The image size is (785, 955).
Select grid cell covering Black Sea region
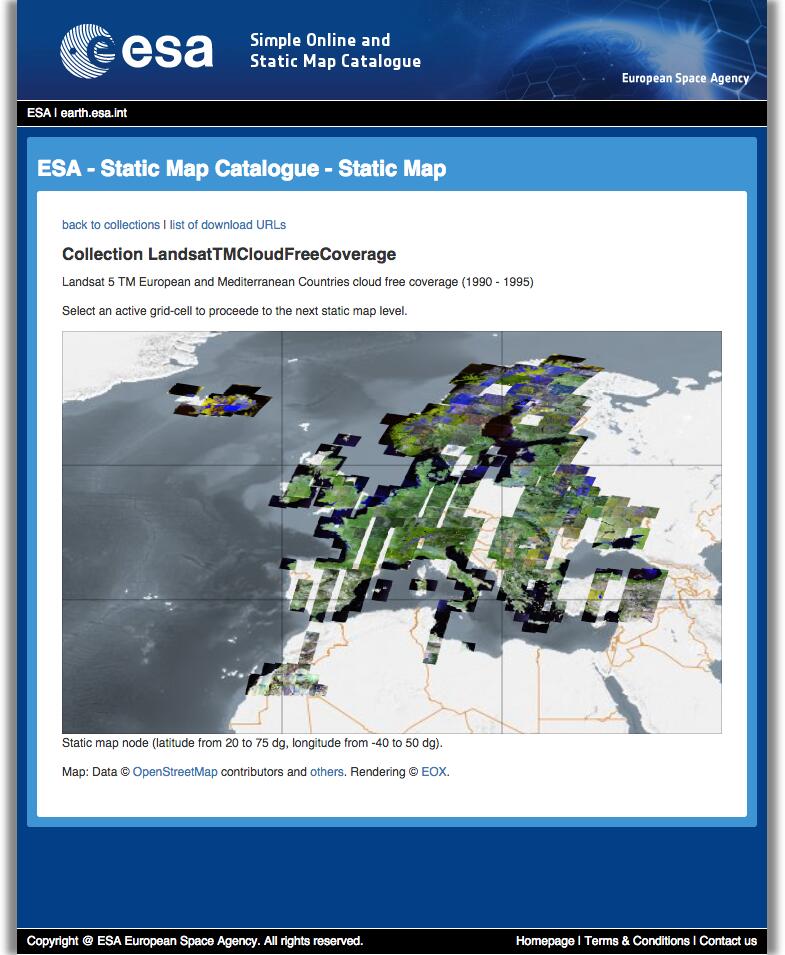(x=611, y=533)
